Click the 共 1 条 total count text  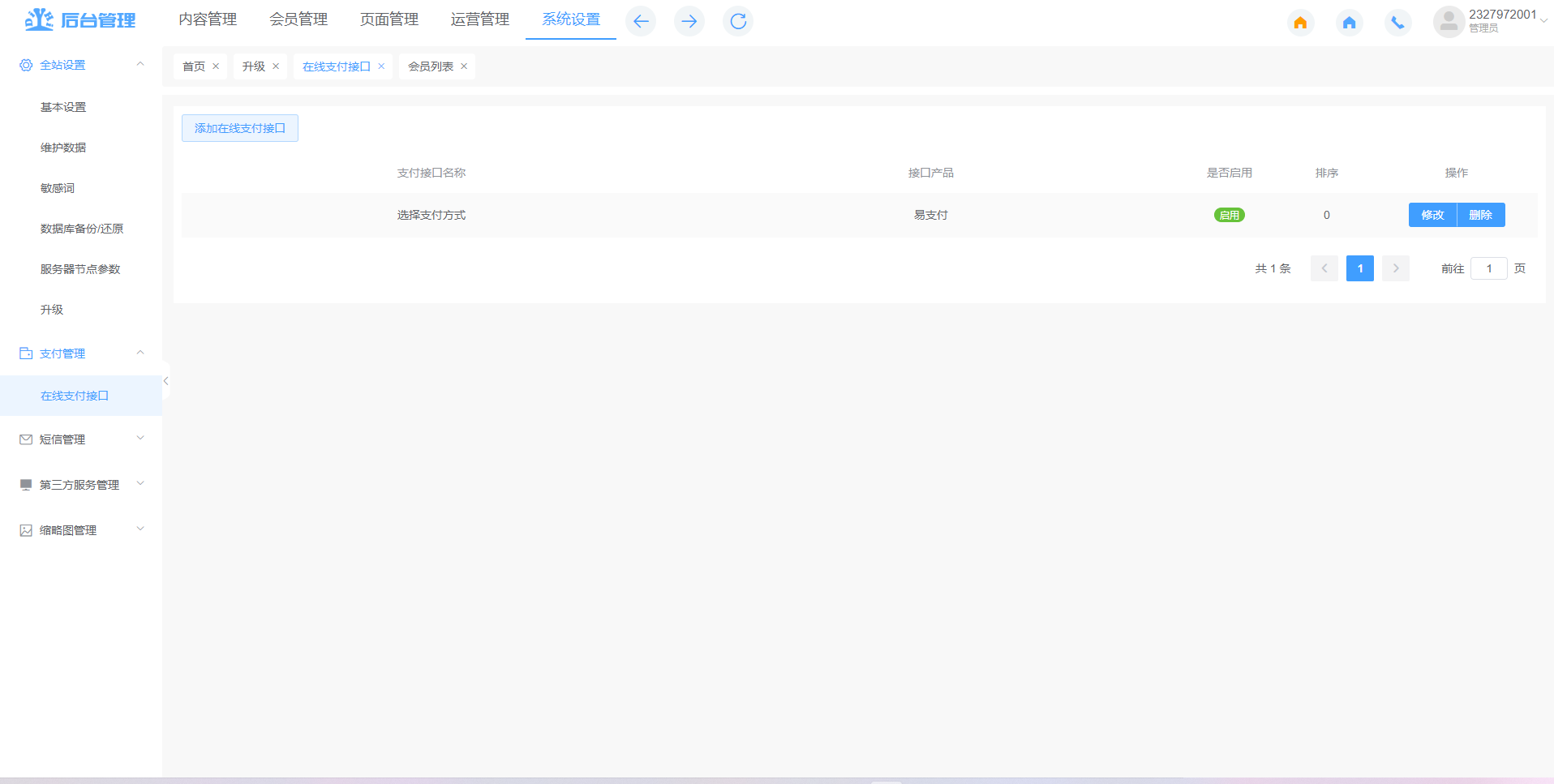1273,268
